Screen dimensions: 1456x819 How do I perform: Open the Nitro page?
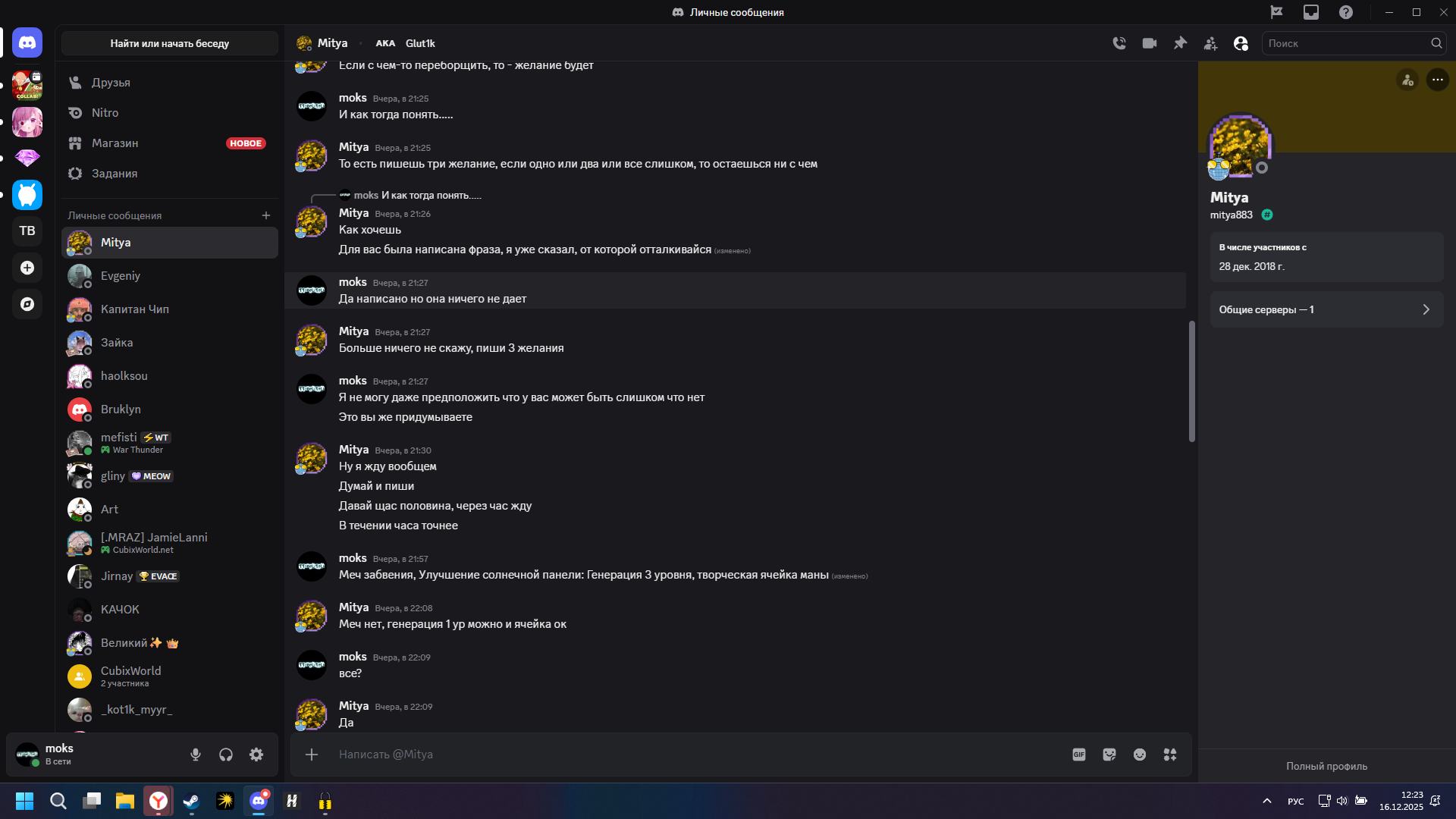point(105,112)
